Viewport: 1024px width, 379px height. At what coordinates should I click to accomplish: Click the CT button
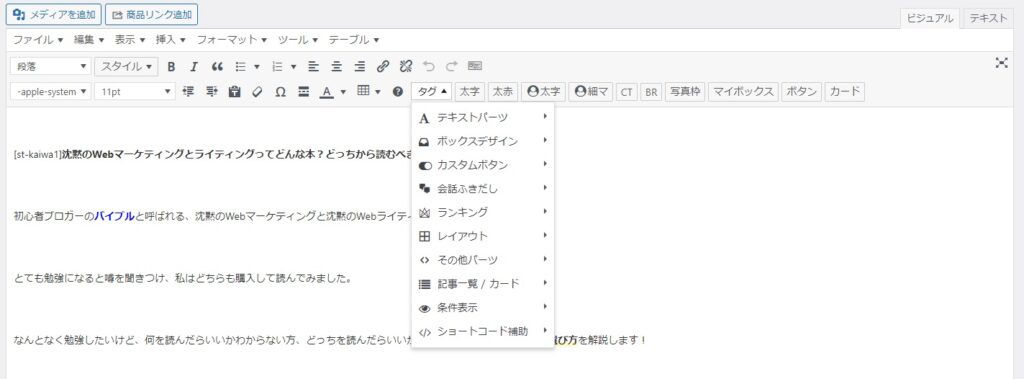[x=626, y=92]
